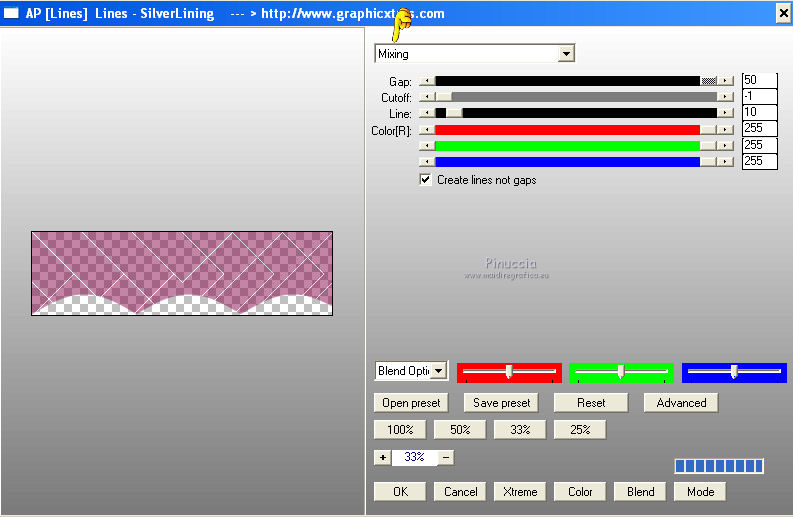The width and height of the screenshot is (793, 517).
Task: Uncheck Create lines not gaps checkbox
Action: click(425, 180)
